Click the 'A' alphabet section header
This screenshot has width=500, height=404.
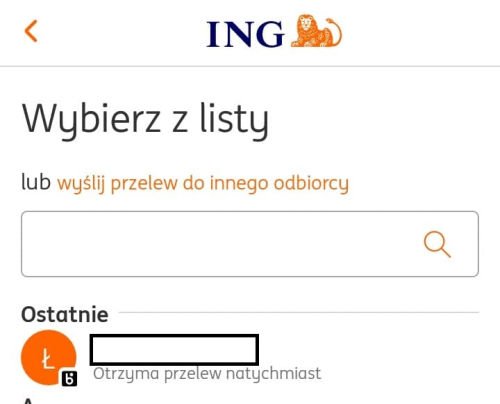click(28, 401)
